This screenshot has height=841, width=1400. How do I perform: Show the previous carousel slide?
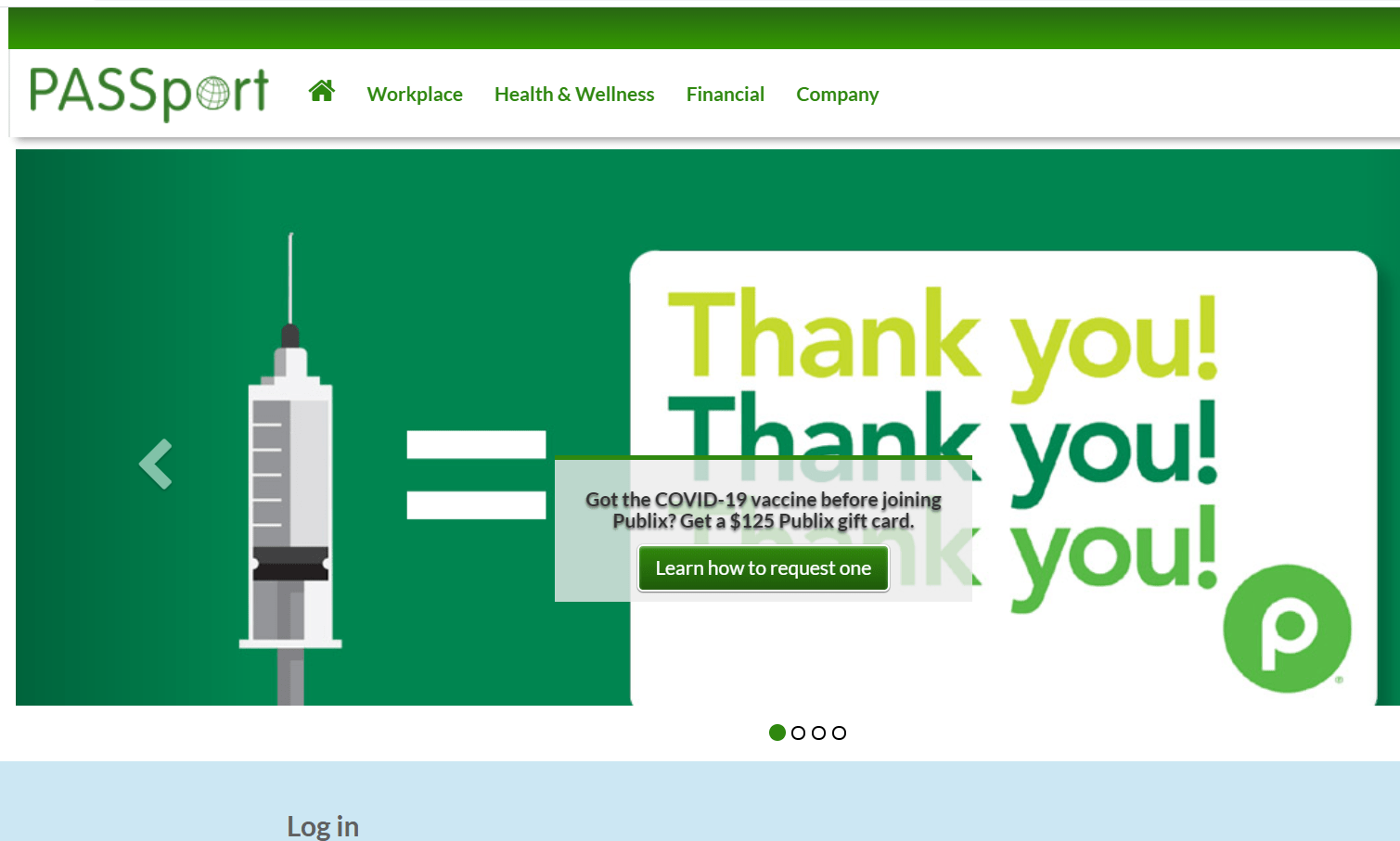(156, 464)
